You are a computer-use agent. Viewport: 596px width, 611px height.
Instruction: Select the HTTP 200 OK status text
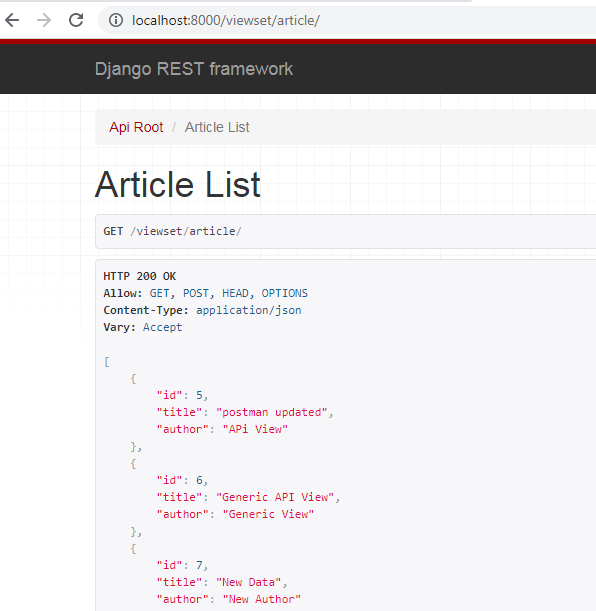[x=139, y=276]
